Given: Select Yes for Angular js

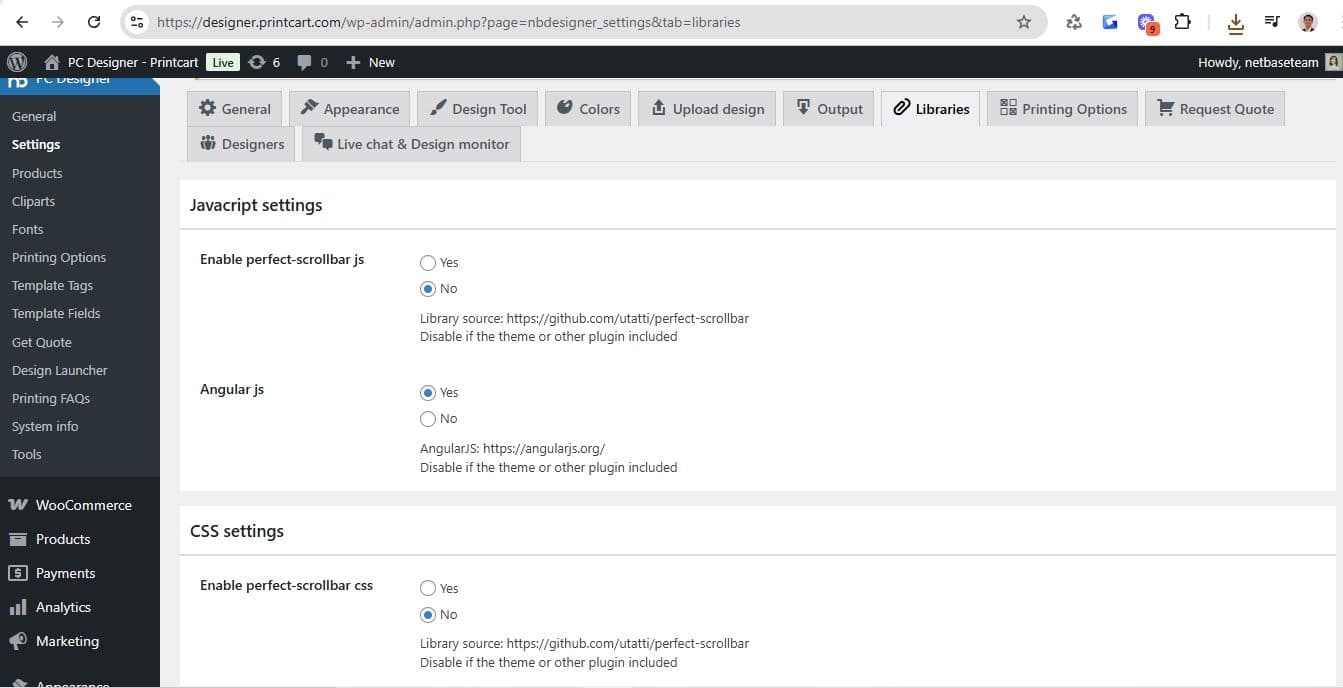Looking at the screenshot, I should tap(428, 393).
